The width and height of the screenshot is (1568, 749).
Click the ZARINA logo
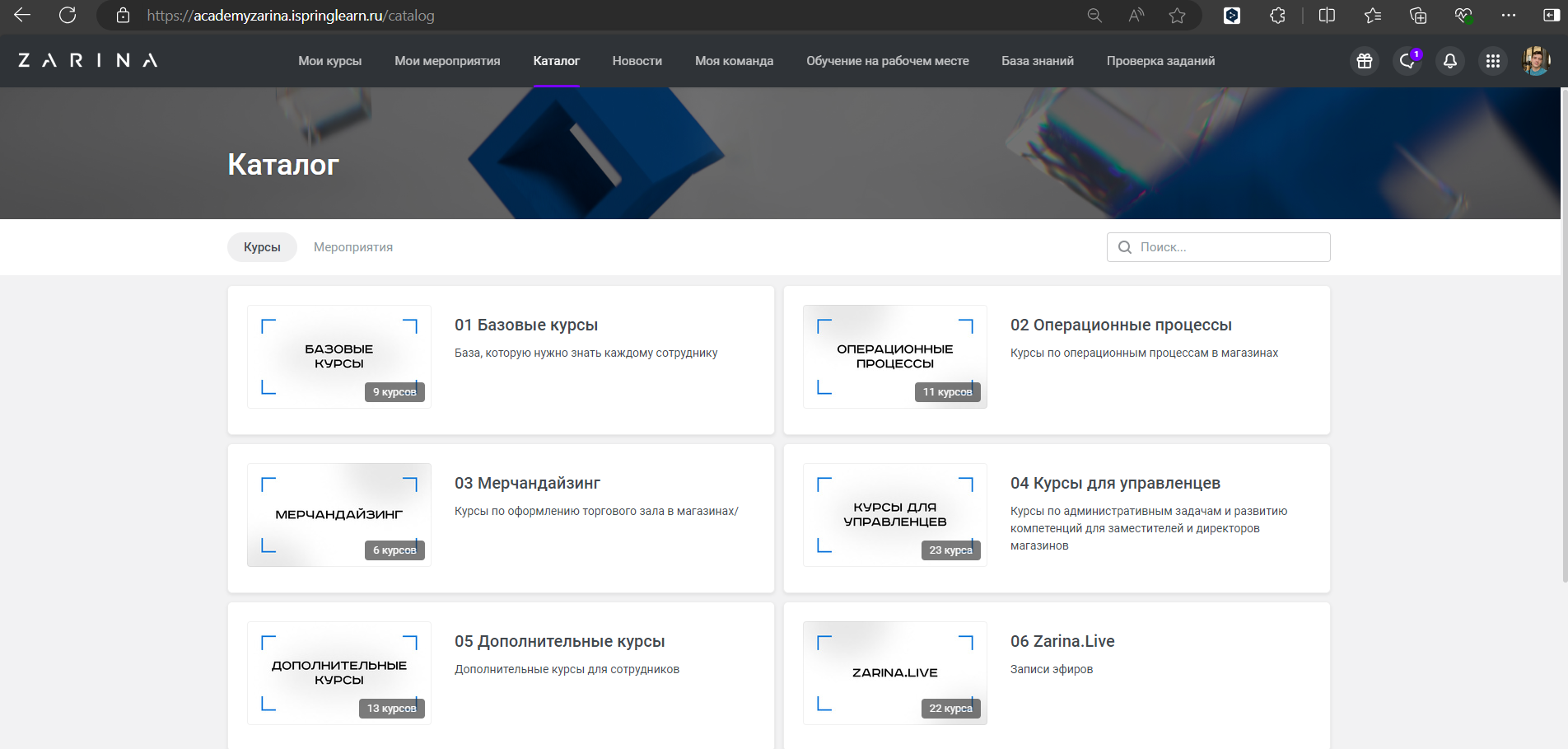coord(87,60)
